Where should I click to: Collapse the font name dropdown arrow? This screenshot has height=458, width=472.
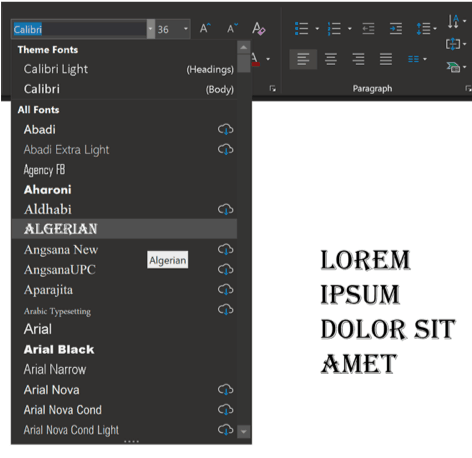(151, 29)
